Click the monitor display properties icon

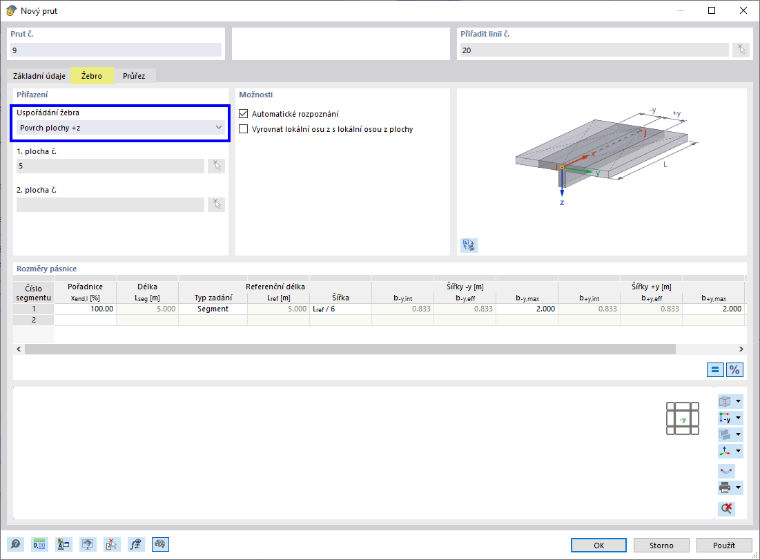pyautogui.click(x=88, y=544)
